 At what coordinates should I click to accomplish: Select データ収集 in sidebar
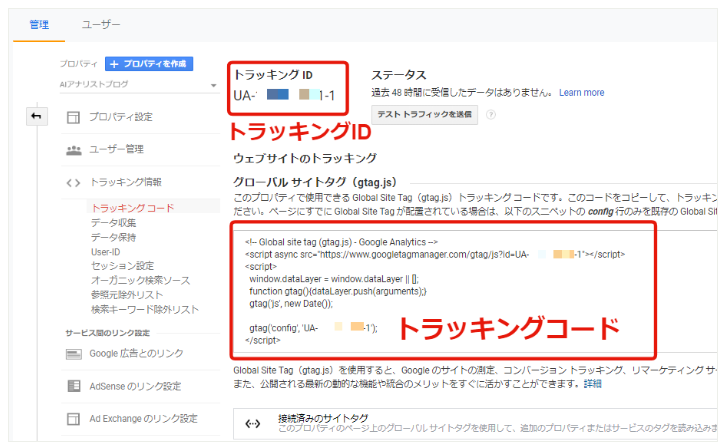point(113,223)
